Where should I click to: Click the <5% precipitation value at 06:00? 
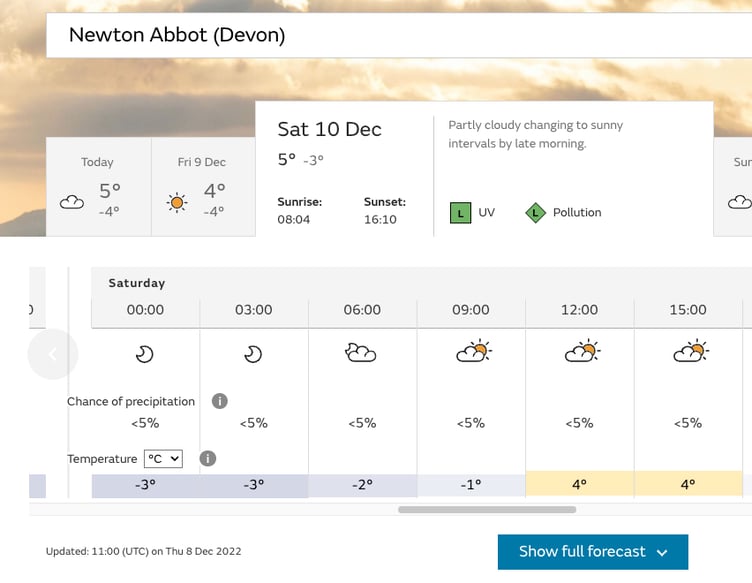point(362,423)
